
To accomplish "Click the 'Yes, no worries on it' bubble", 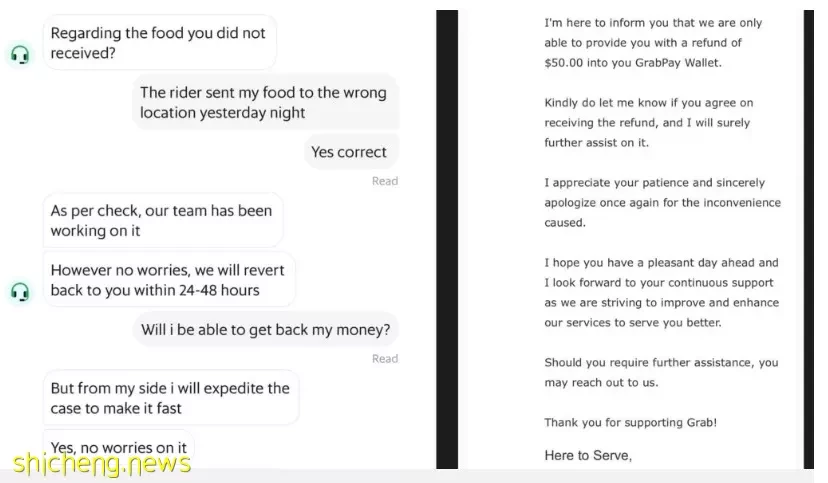I will click(x=119, y=448).
